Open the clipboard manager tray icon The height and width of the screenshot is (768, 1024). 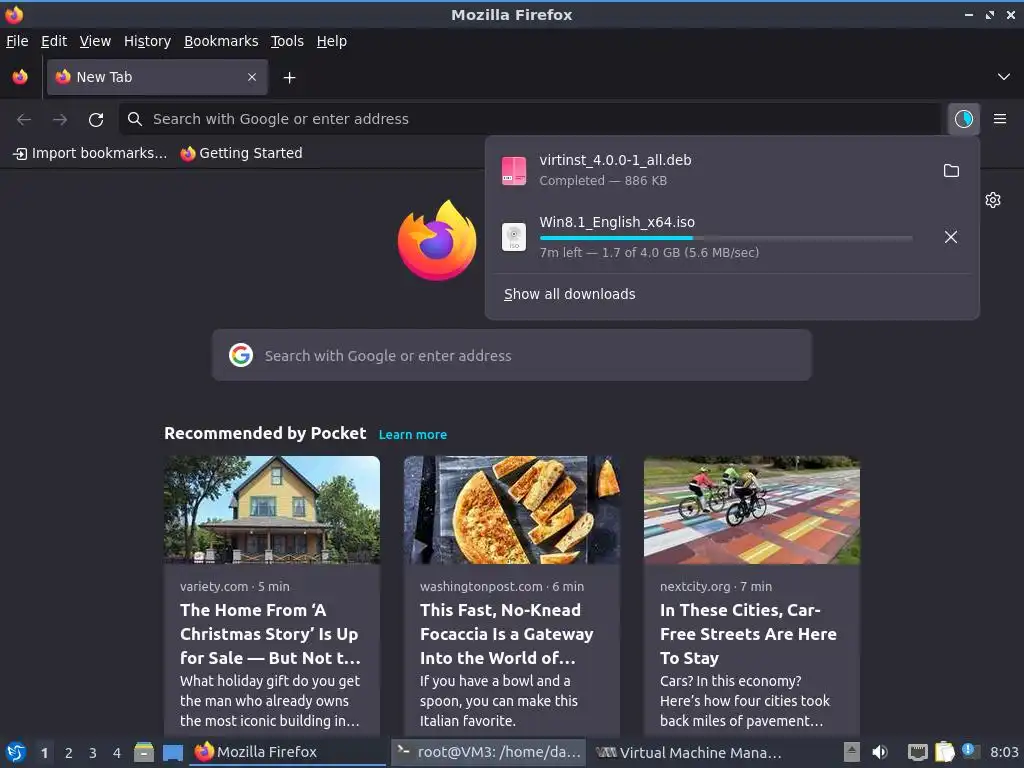pyautogui.click(x=944, y=752)
